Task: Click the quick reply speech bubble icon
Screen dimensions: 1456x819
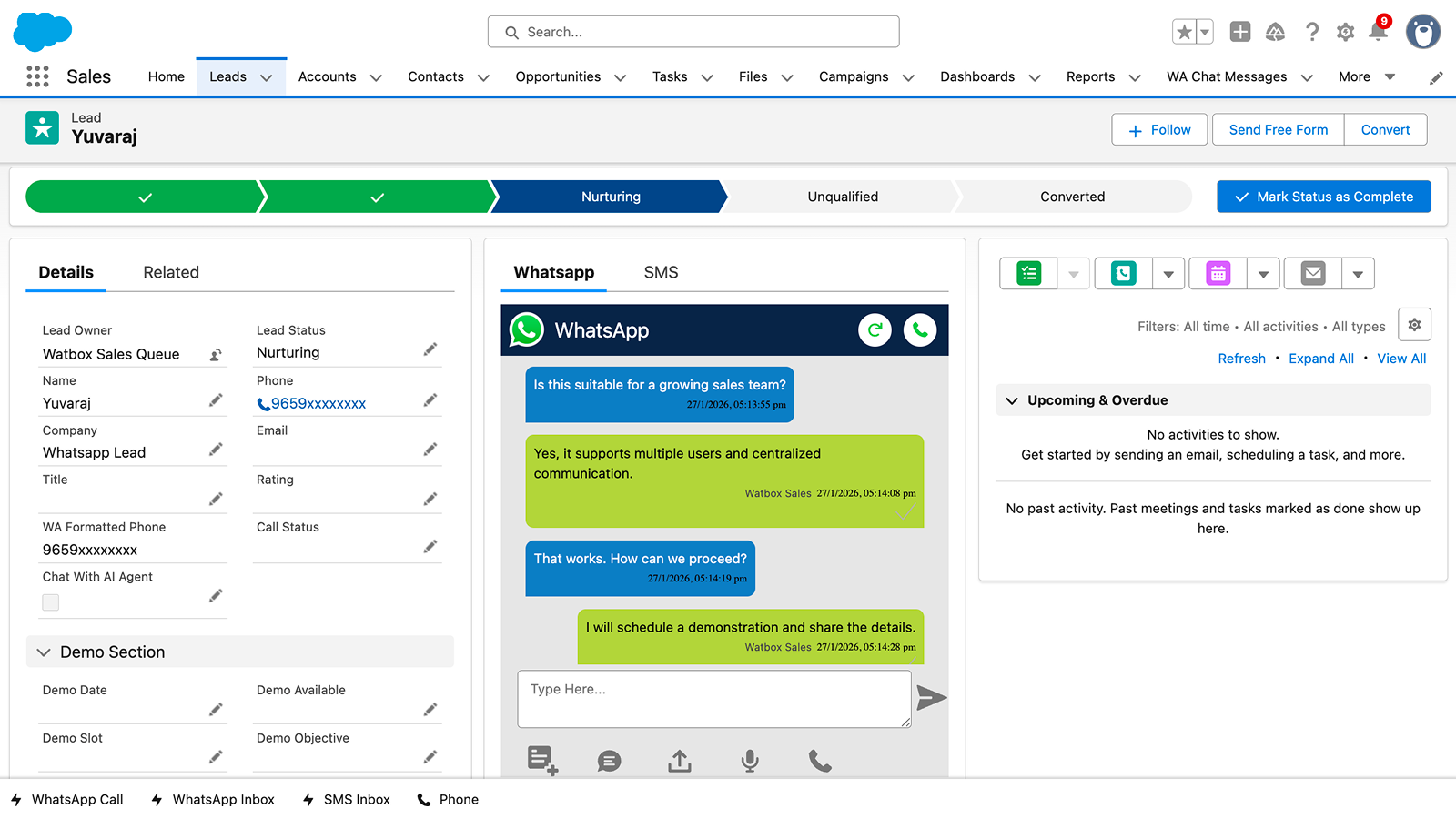Action: tap(610, 761)
